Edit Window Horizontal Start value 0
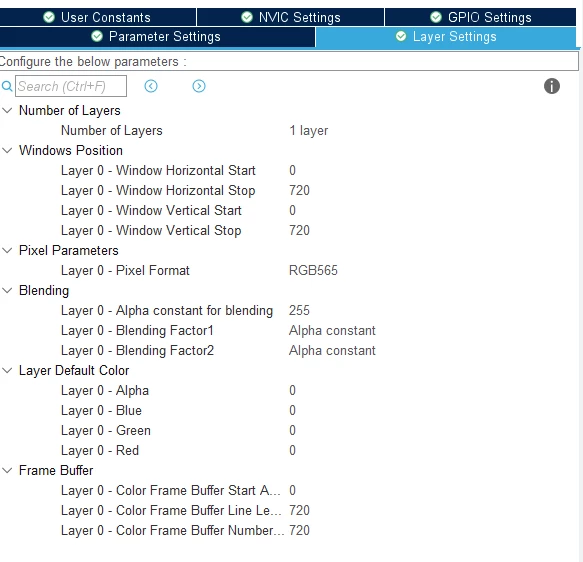 pyautogui.click(x=293, y=170)
